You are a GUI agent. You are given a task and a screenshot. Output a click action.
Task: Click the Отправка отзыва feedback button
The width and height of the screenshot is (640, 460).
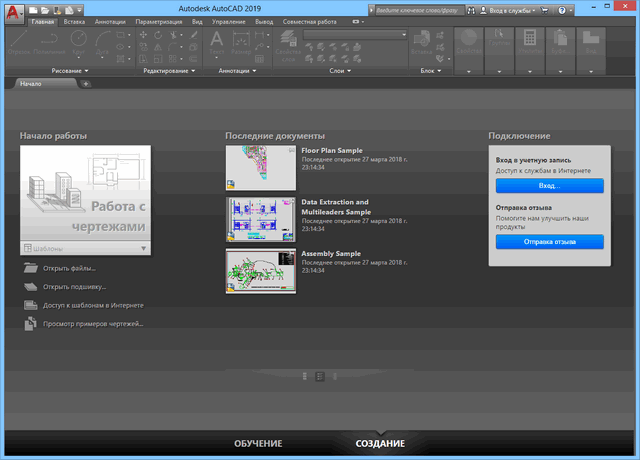[x=549, y=242]
